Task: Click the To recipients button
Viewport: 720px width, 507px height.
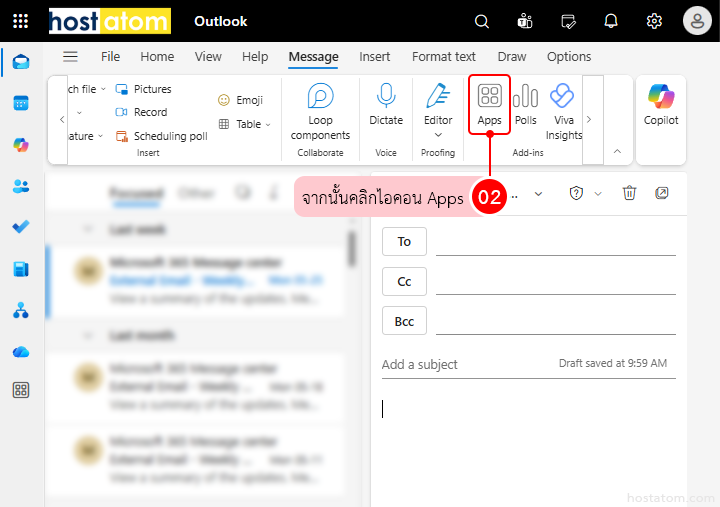Action: click(404, 242)
